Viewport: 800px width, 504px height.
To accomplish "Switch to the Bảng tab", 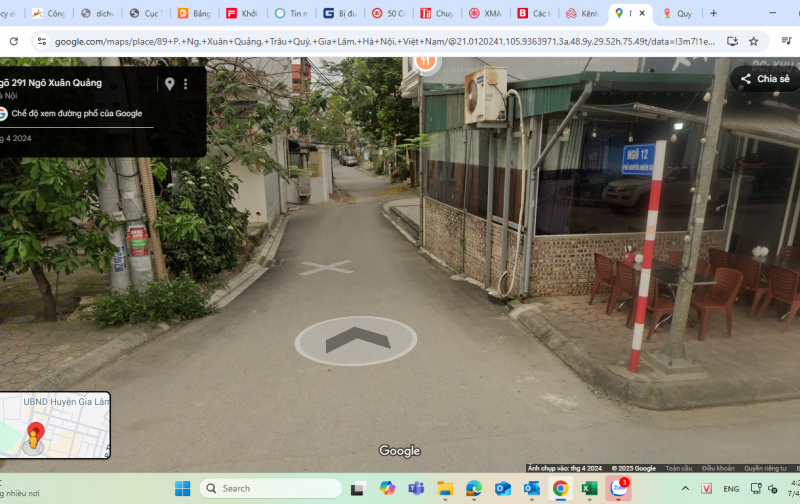I will pos(194,13).
